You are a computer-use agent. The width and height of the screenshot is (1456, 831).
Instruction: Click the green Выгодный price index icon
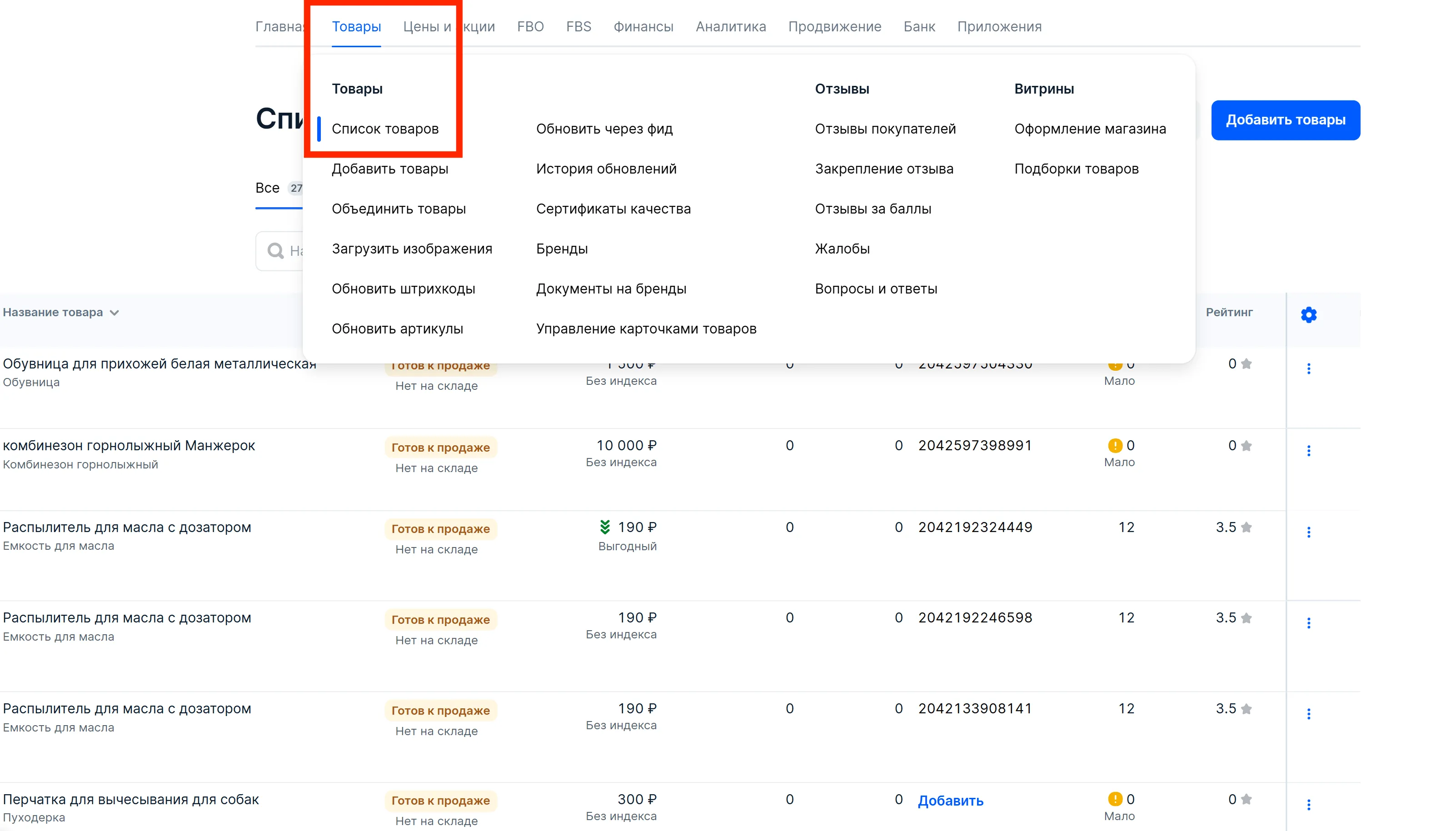604,527
